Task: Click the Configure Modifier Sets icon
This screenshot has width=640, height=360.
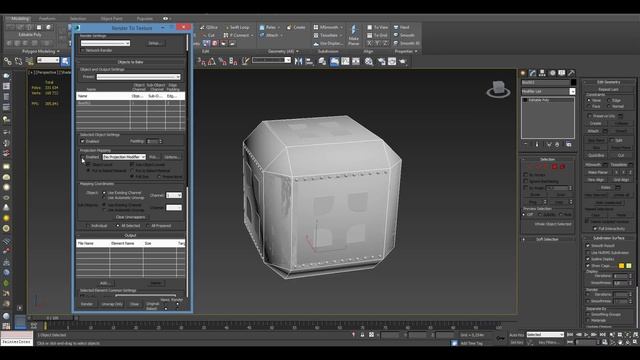Action: [x=569, y=144]
